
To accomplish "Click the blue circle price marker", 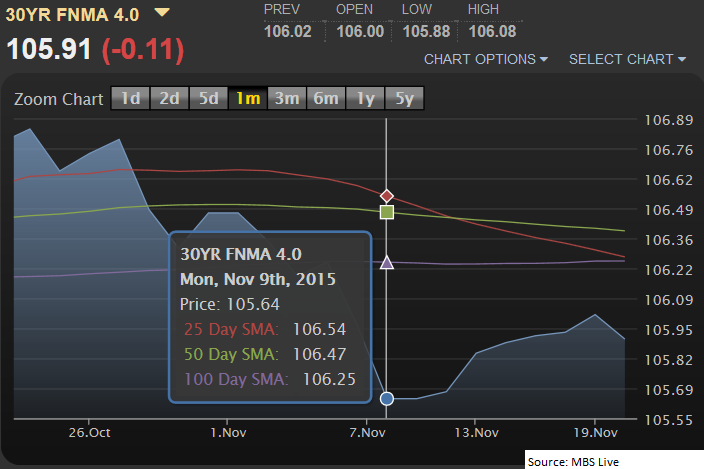I will [387, 399].
